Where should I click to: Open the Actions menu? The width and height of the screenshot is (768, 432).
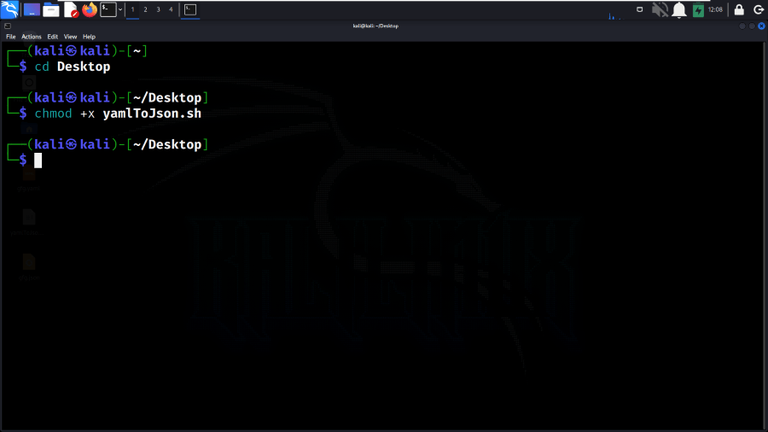point(31,37)
